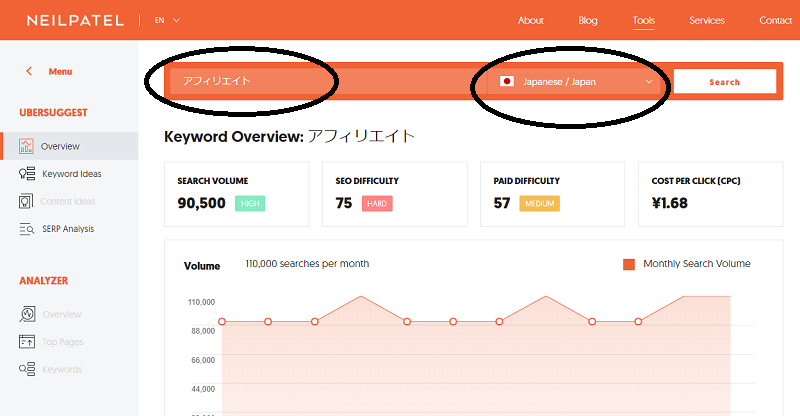Click the Keyword Overview heading
Viewport: 800px width, 416px height.
[x=289, y=136]
